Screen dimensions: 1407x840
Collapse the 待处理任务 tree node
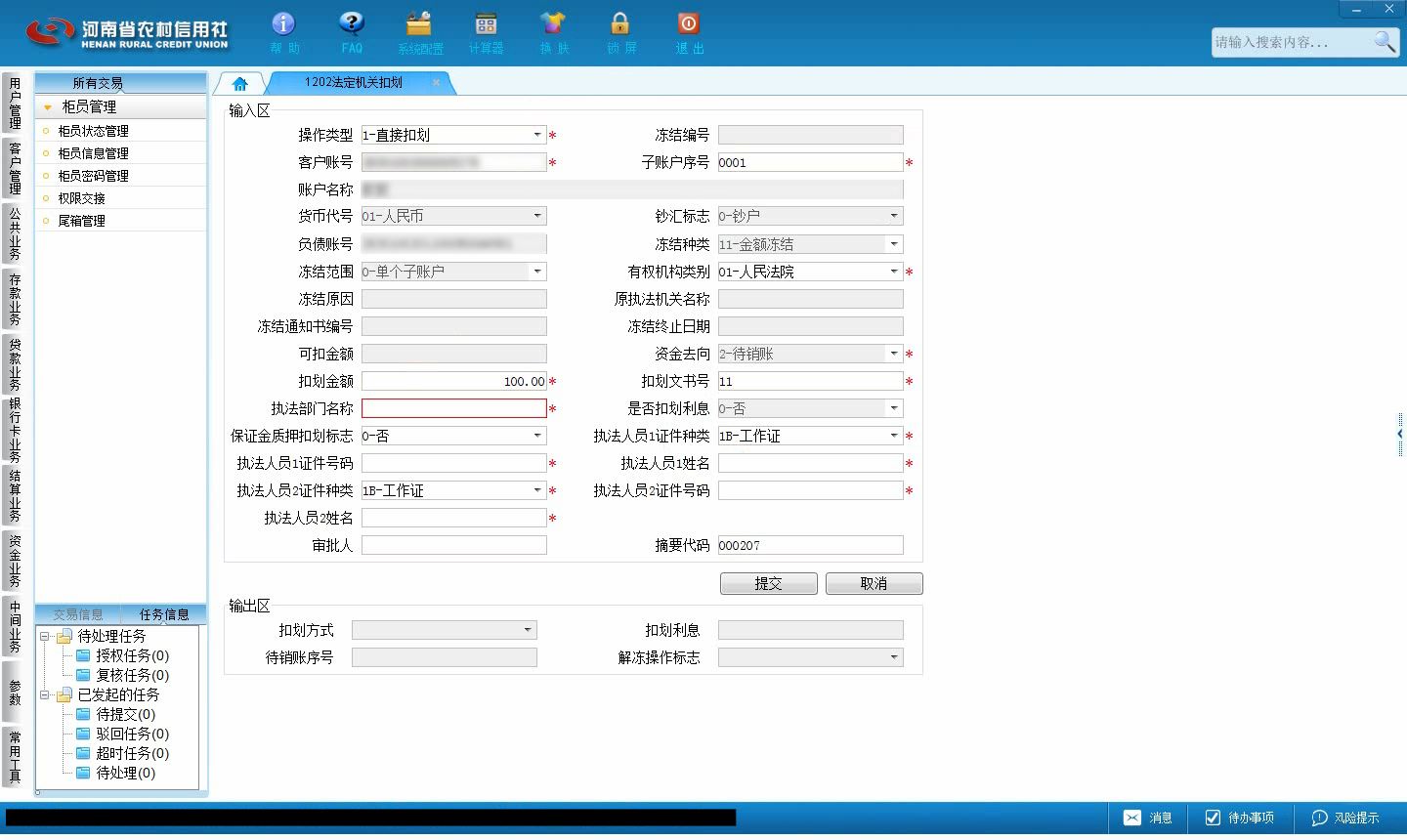[x=44, y=636]
